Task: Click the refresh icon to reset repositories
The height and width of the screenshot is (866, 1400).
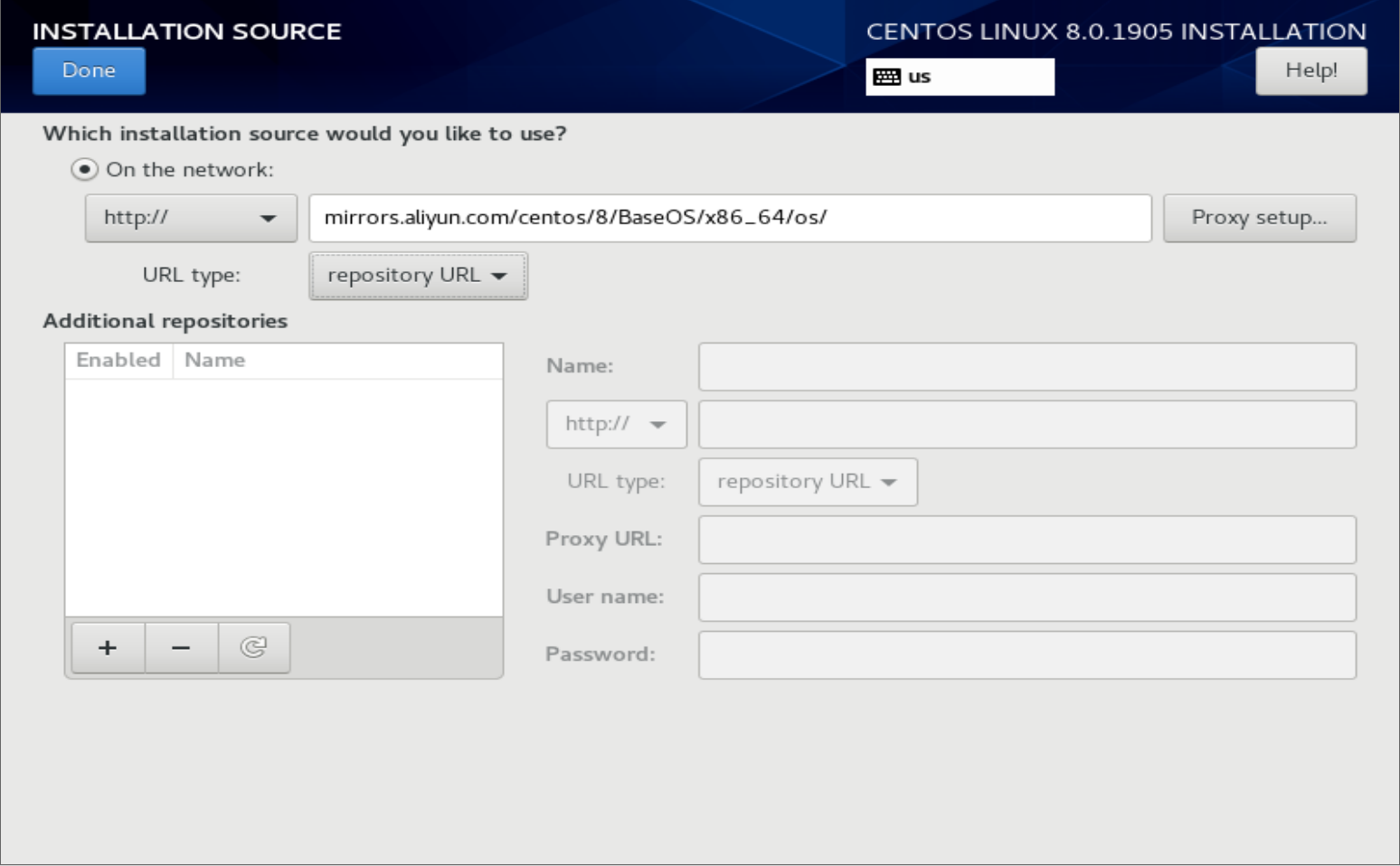Action: [x=253, y=647]
